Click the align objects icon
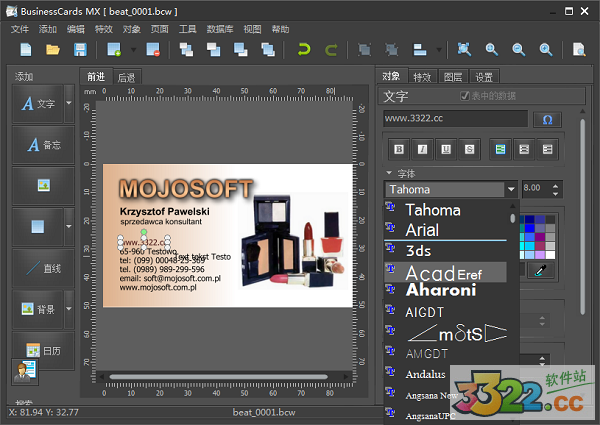600x425 pixels. click(420, 50)
